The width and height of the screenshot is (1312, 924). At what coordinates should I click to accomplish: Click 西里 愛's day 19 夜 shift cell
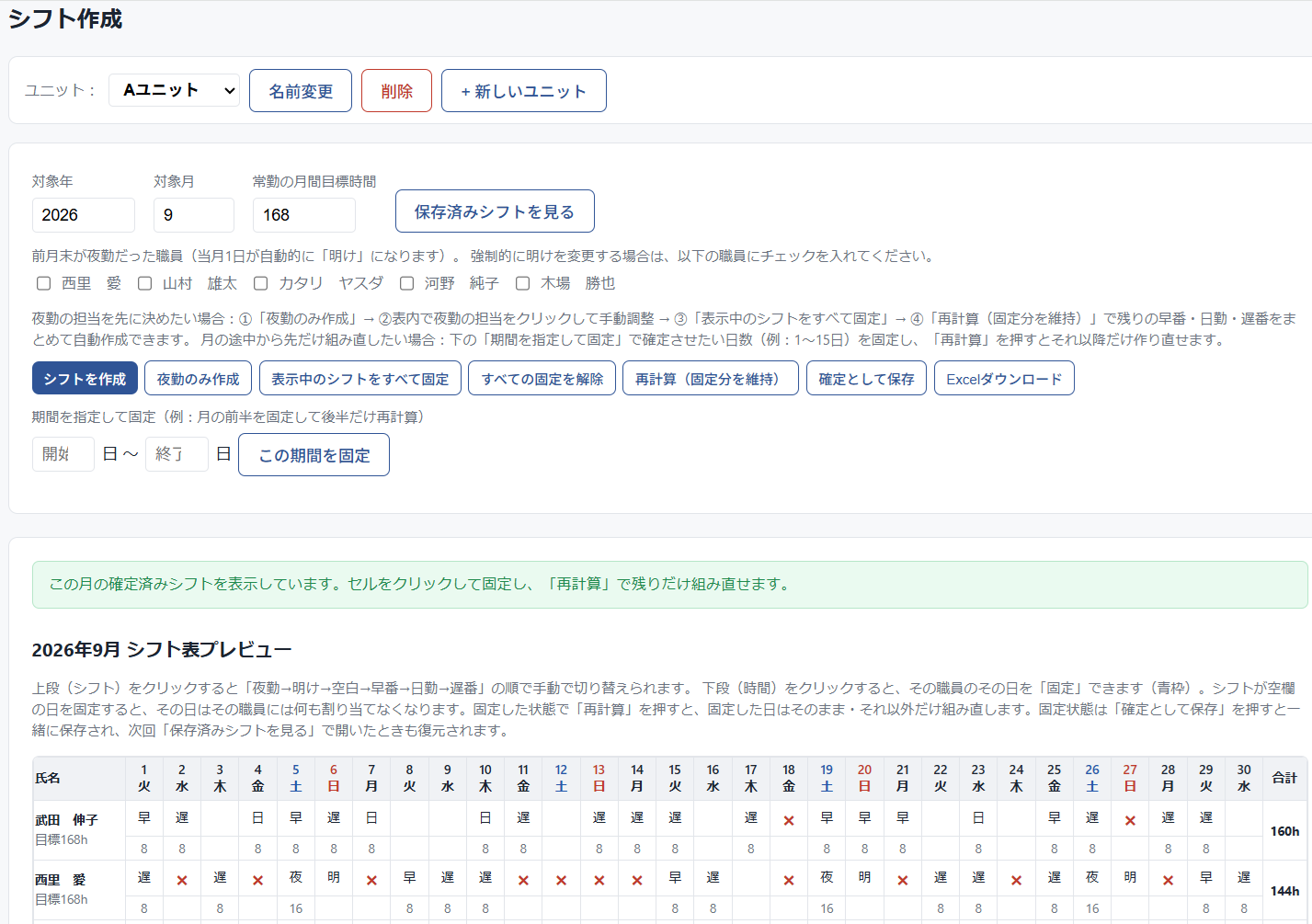827,878
